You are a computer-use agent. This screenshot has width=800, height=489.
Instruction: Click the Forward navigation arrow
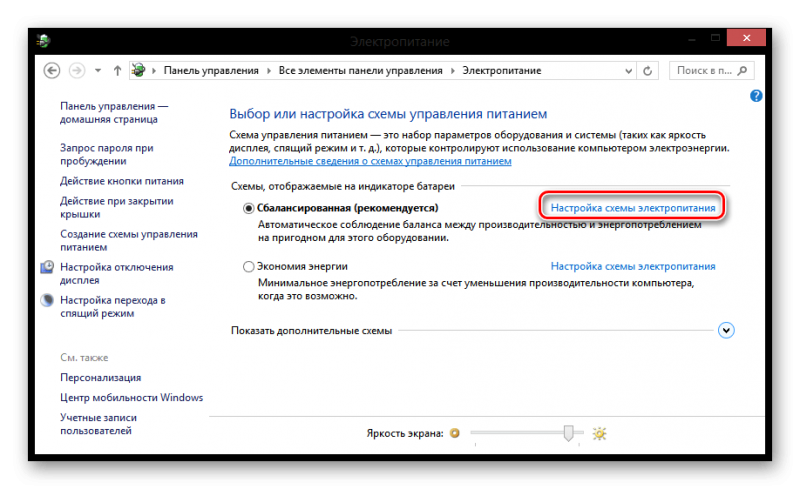(x=77, y=71)
